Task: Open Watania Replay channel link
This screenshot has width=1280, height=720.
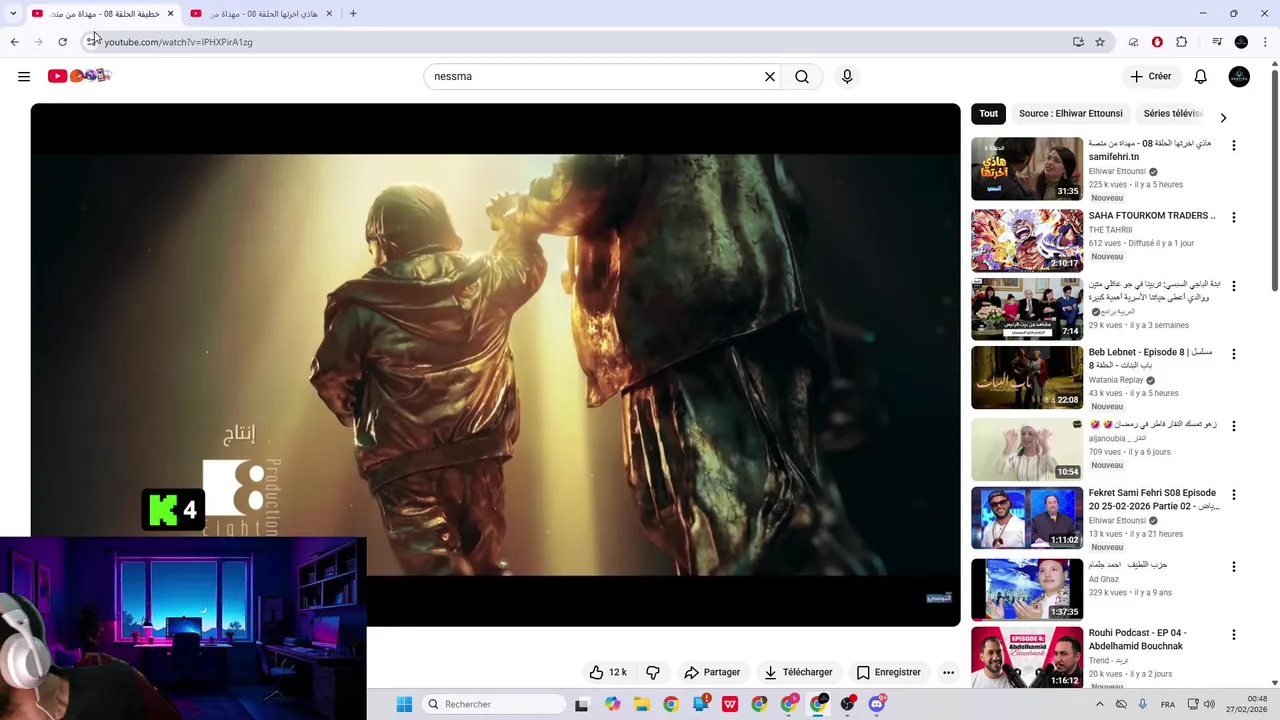Action: [x=1116, y=380]
